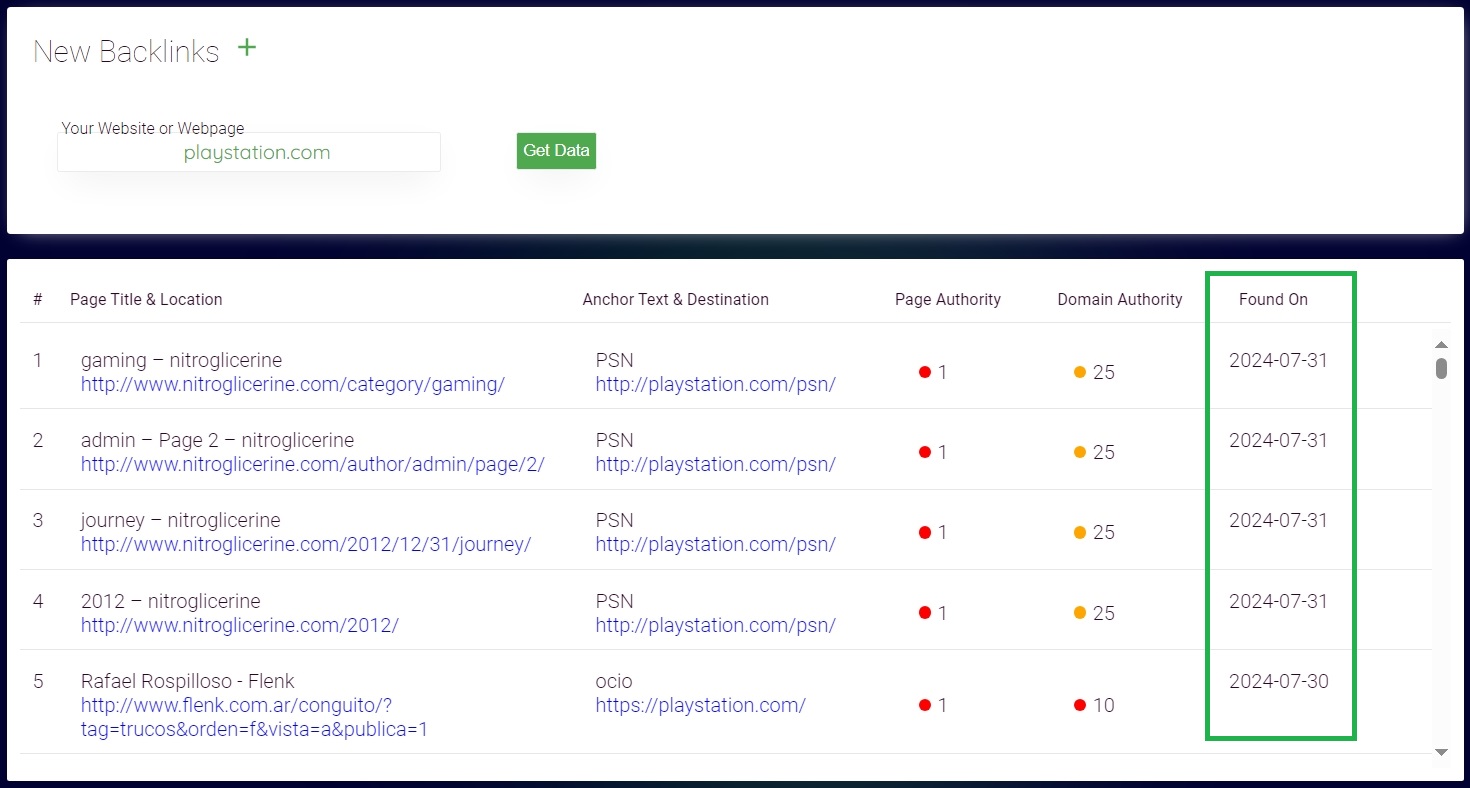This screenshot has width=1470, height=788.
Task: Click the Found On column header
Action: click(1272, 299)
